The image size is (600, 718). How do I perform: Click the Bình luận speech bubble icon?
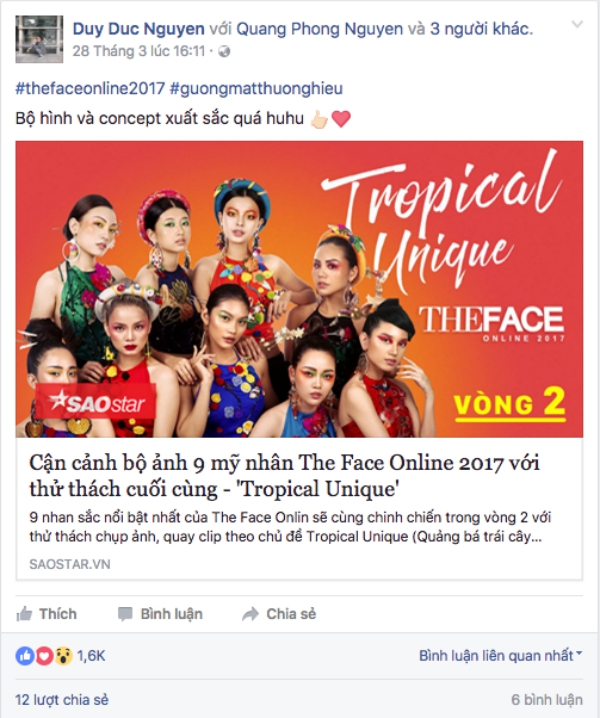[x=125, y=614]
